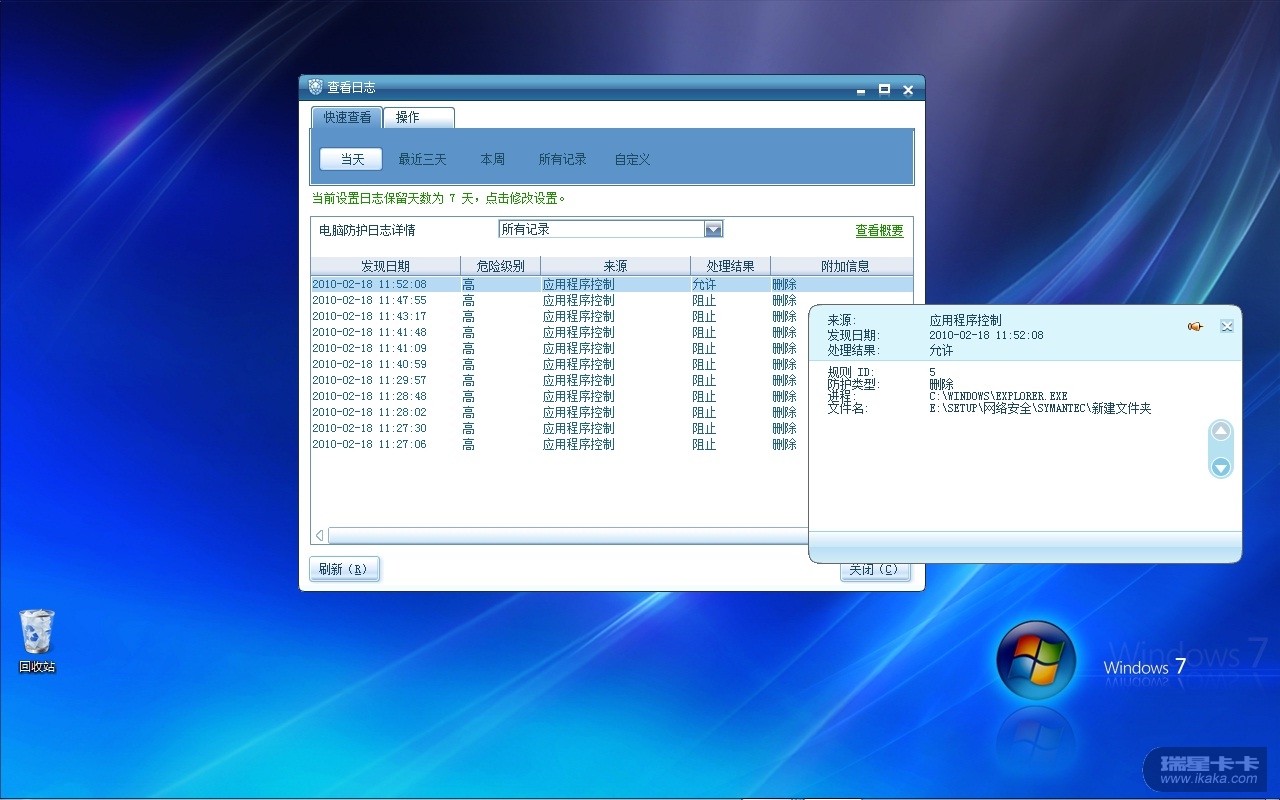Image resolution: width=1280 pixels, height=800 pixels.
Task: Click the 电脑防护日志详情 label
Action: tap(367, 230)
